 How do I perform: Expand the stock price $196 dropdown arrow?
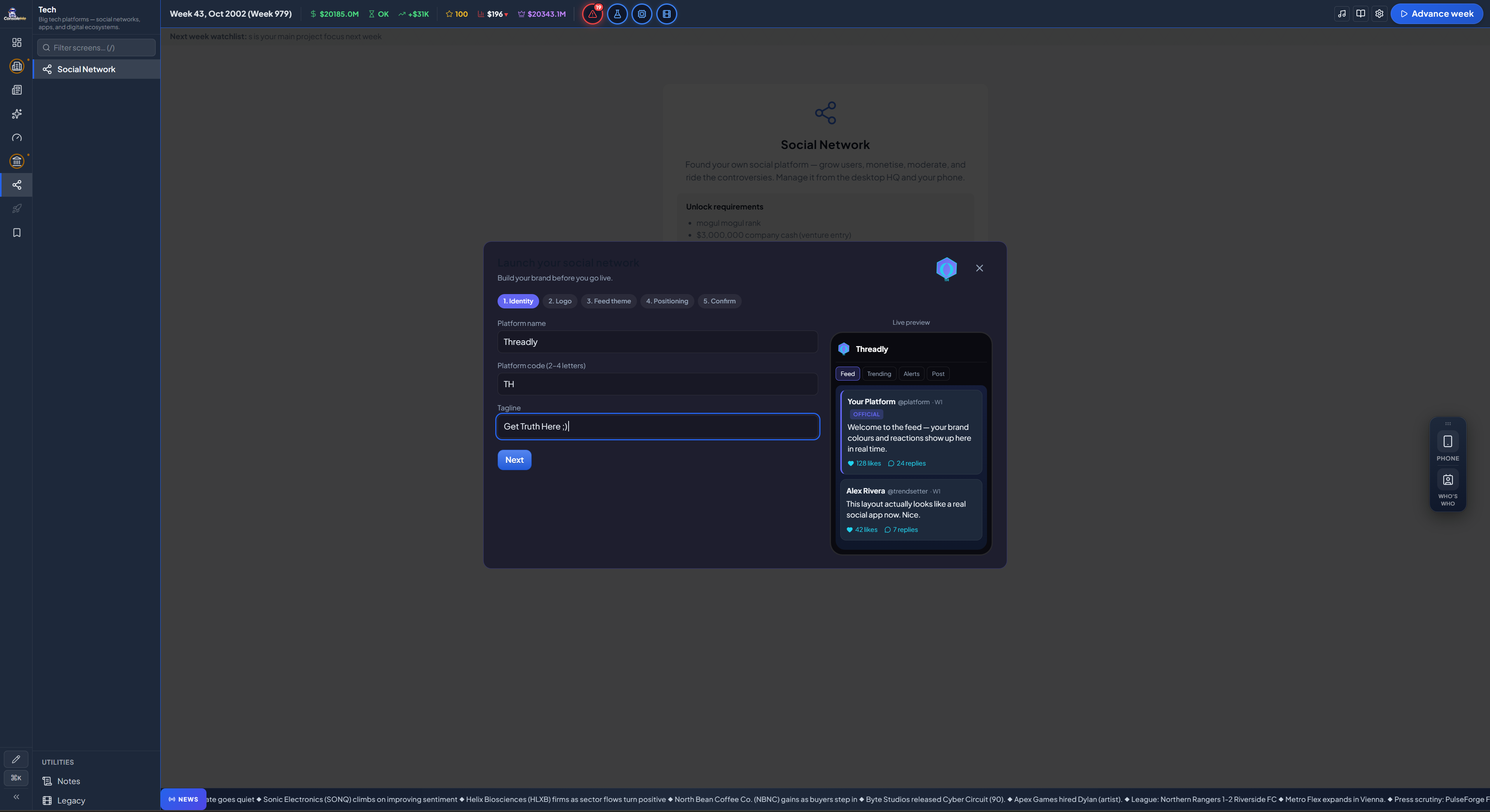click(x=506, y=14)
